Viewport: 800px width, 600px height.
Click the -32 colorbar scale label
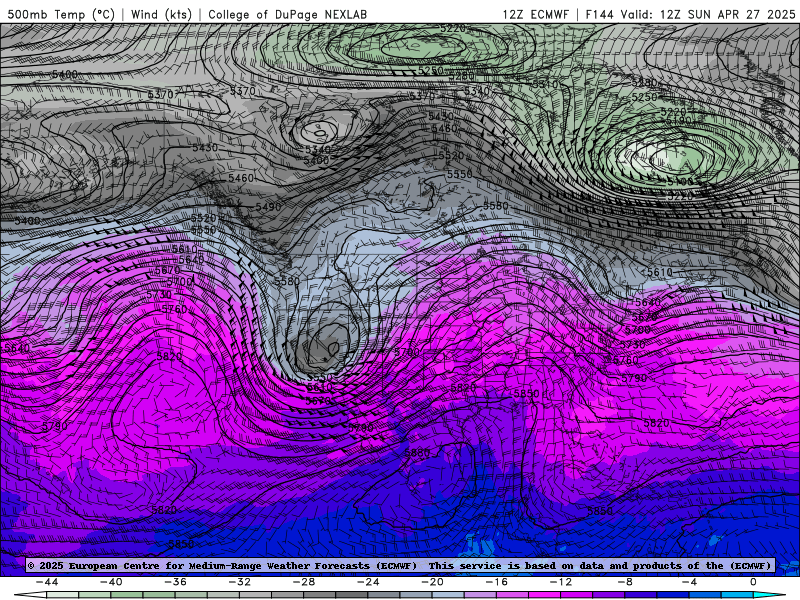click(x=239, y=582)
